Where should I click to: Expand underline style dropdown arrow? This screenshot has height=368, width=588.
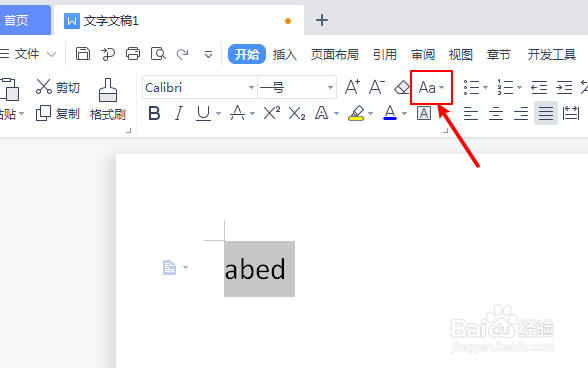pos(219,113)
